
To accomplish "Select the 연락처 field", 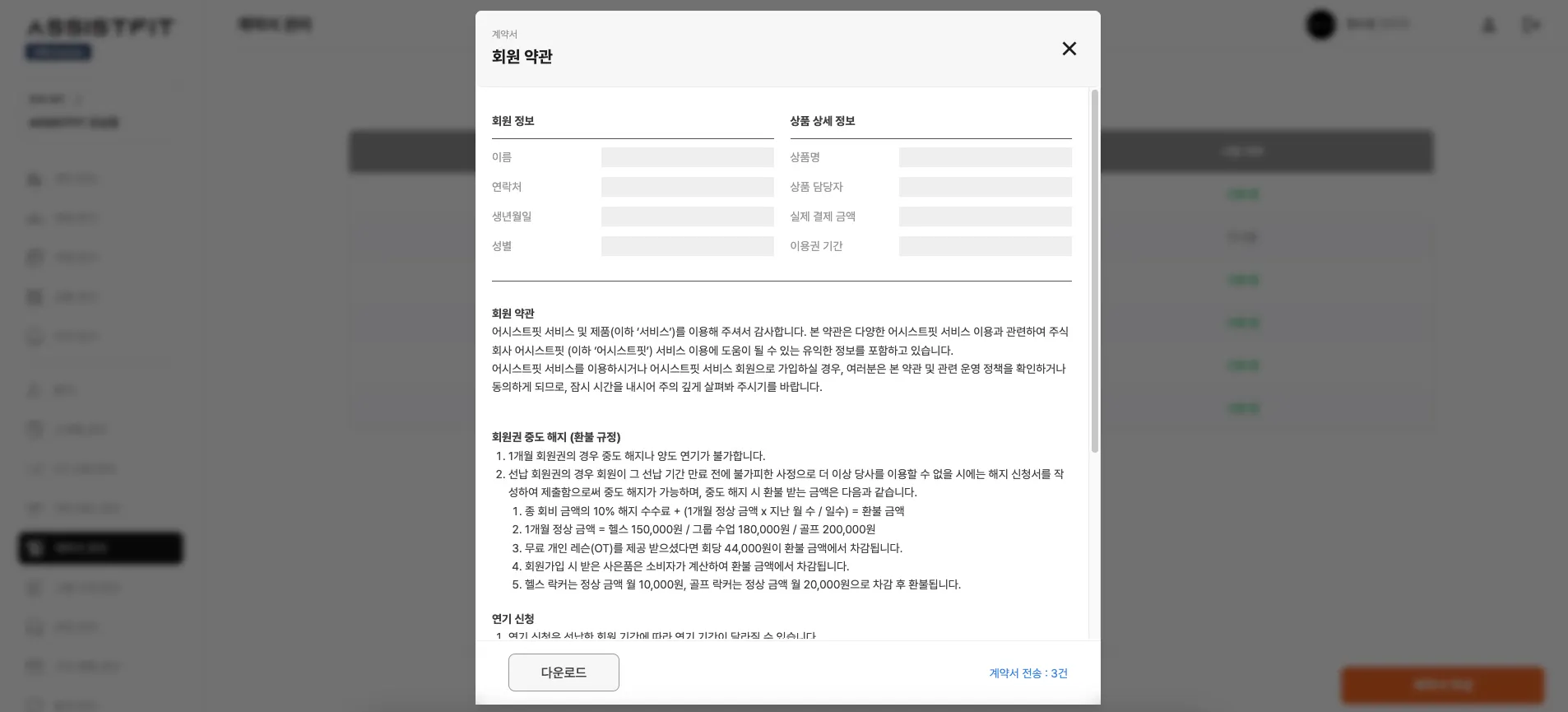I will [x=687, y=187].
